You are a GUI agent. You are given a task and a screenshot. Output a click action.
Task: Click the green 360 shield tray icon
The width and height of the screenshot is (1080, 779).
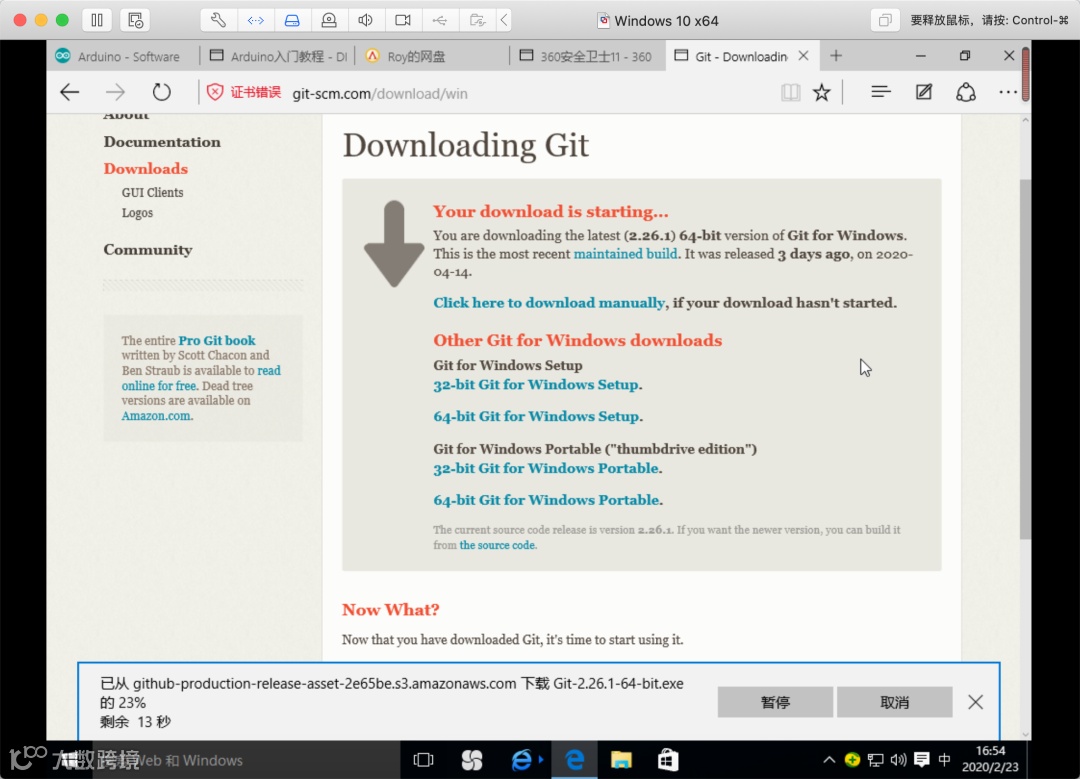tap(853, 760)
